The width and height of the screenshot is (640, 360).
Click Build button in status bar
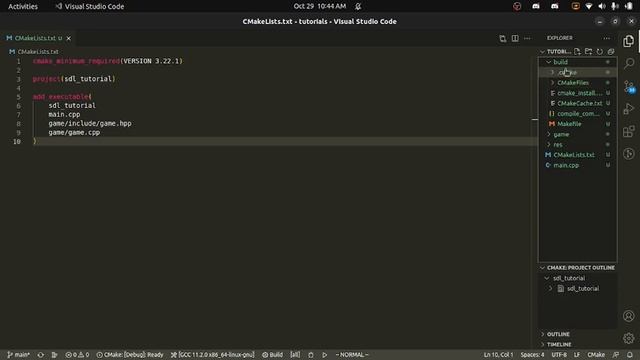tap(272, 355)
